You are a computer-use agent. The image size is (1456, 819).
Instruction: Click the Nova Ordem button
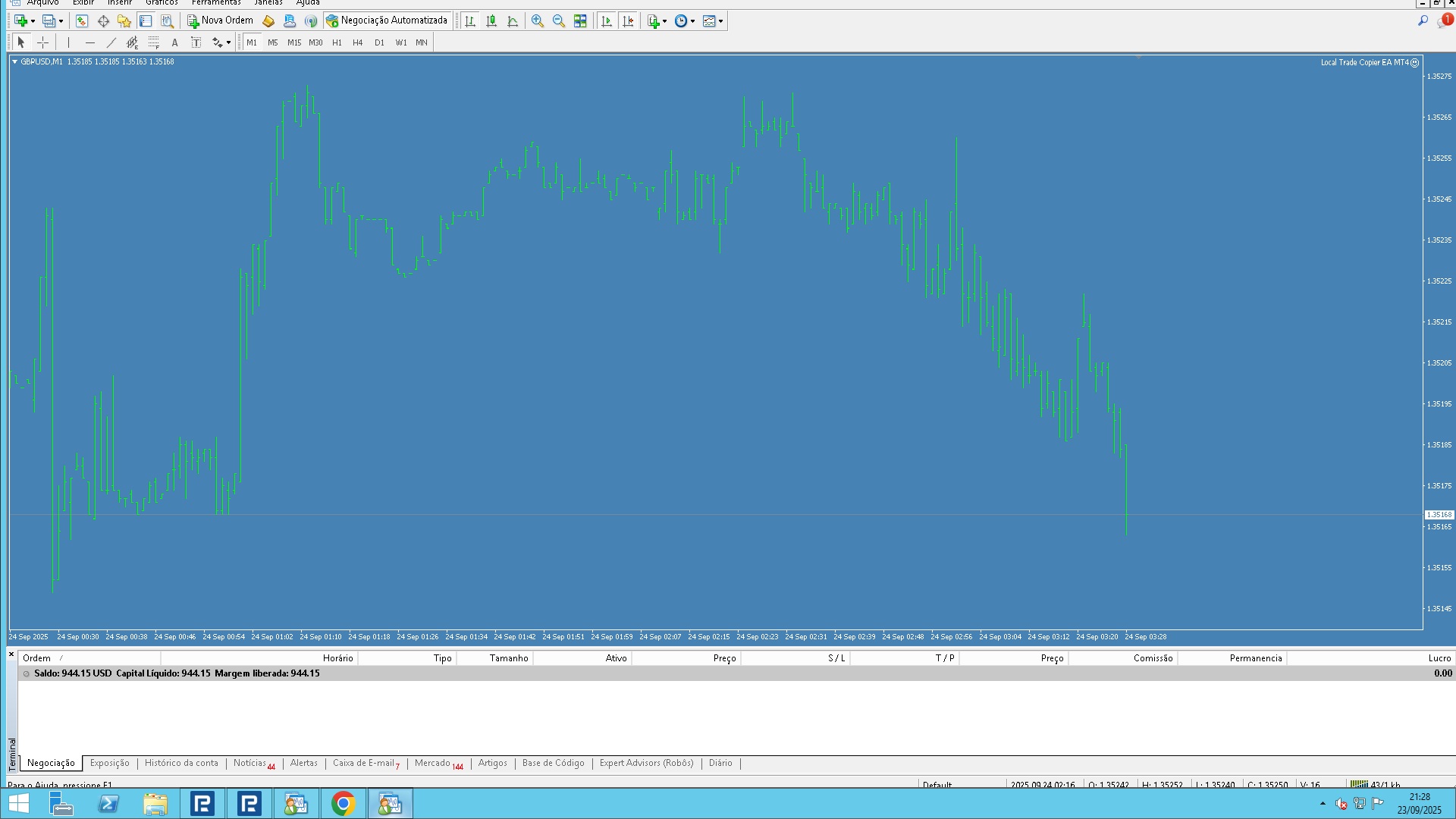tap(220, 20)
